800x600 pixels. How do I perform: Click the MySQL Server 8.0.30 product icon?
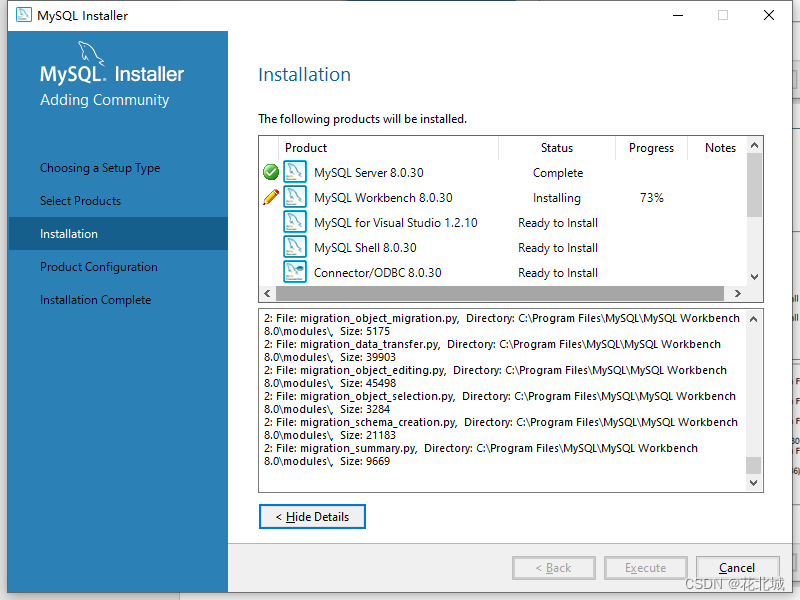tap(295, 172)
